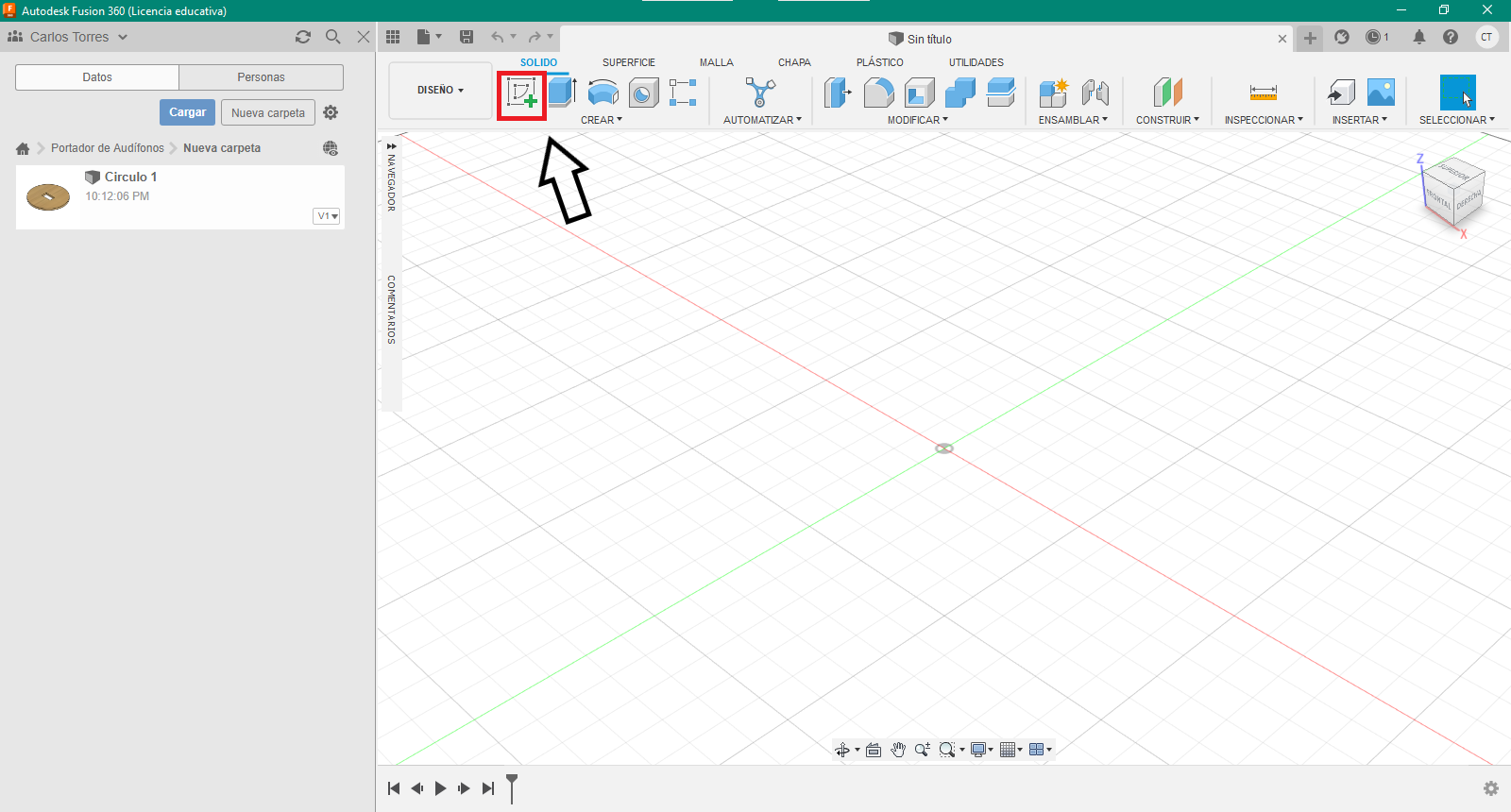
Task: Expand the ENSAMBLAR menu
Action: [1073, 120]
